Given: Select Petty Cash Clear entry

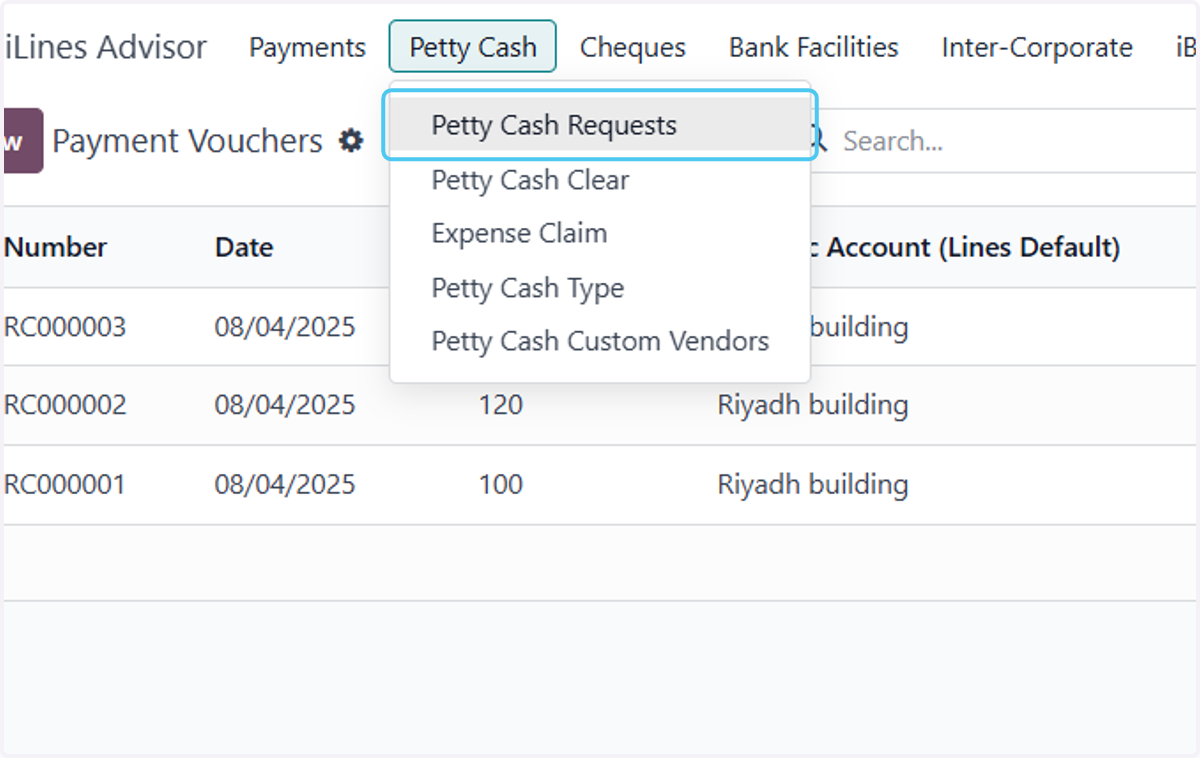Looking at the screenshot, I should point(600,180).
